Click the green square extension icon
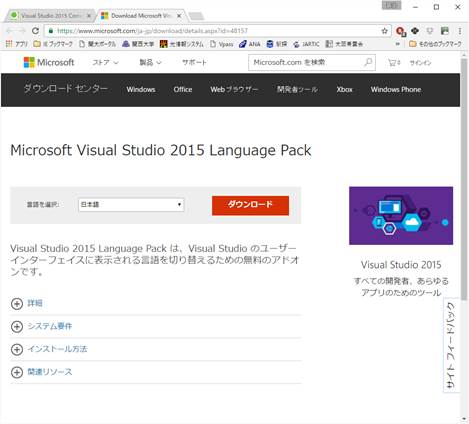The image size is (469, 424). click(x=445, y=31)
